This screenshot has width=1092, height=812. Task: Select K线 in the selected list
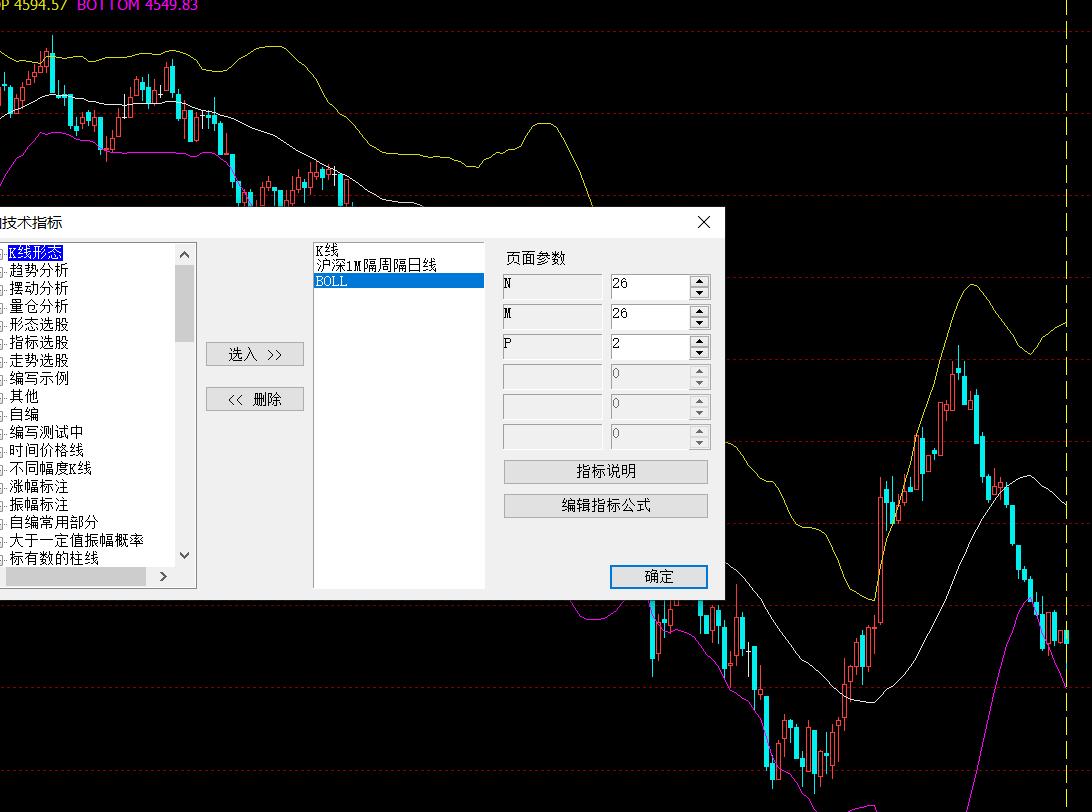[x=327, y=250]
